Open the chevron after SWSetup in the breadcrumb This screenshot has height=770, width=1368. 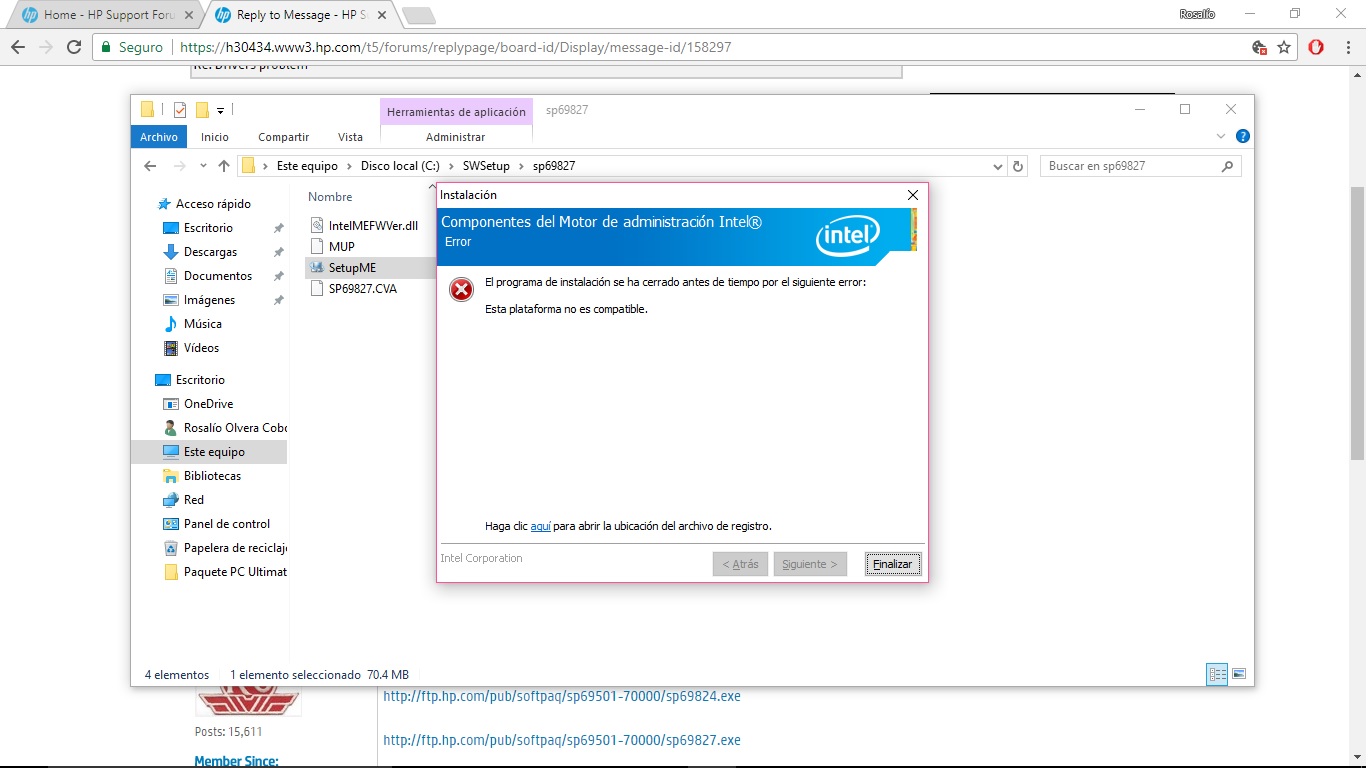[520, 166]
